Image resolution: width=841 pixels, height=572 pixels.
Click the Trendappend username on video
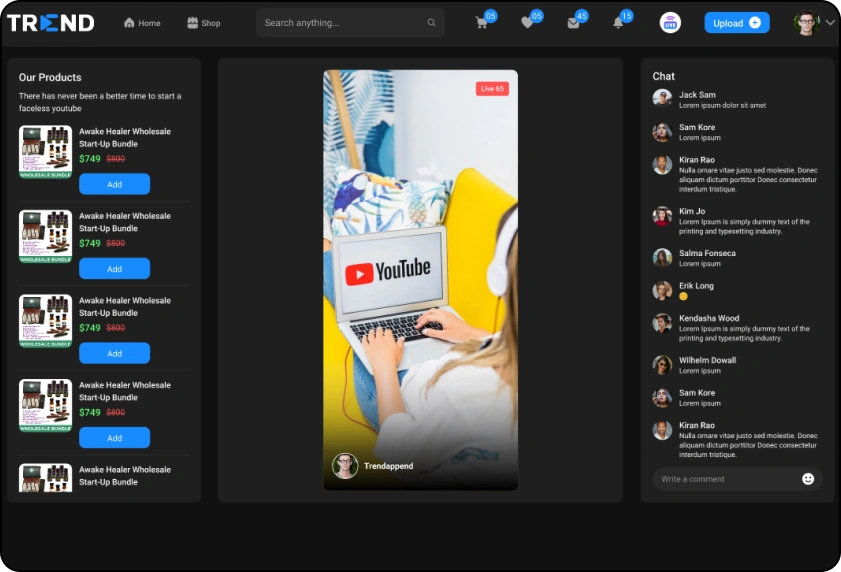388,466
